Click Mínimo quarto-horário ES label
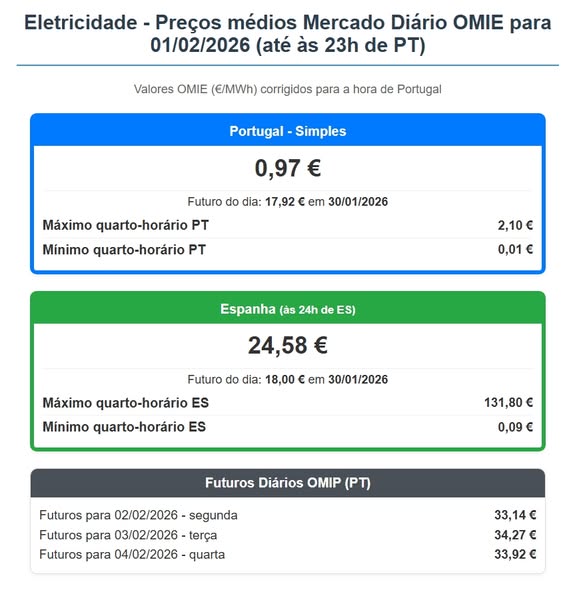 click(124, 427)
